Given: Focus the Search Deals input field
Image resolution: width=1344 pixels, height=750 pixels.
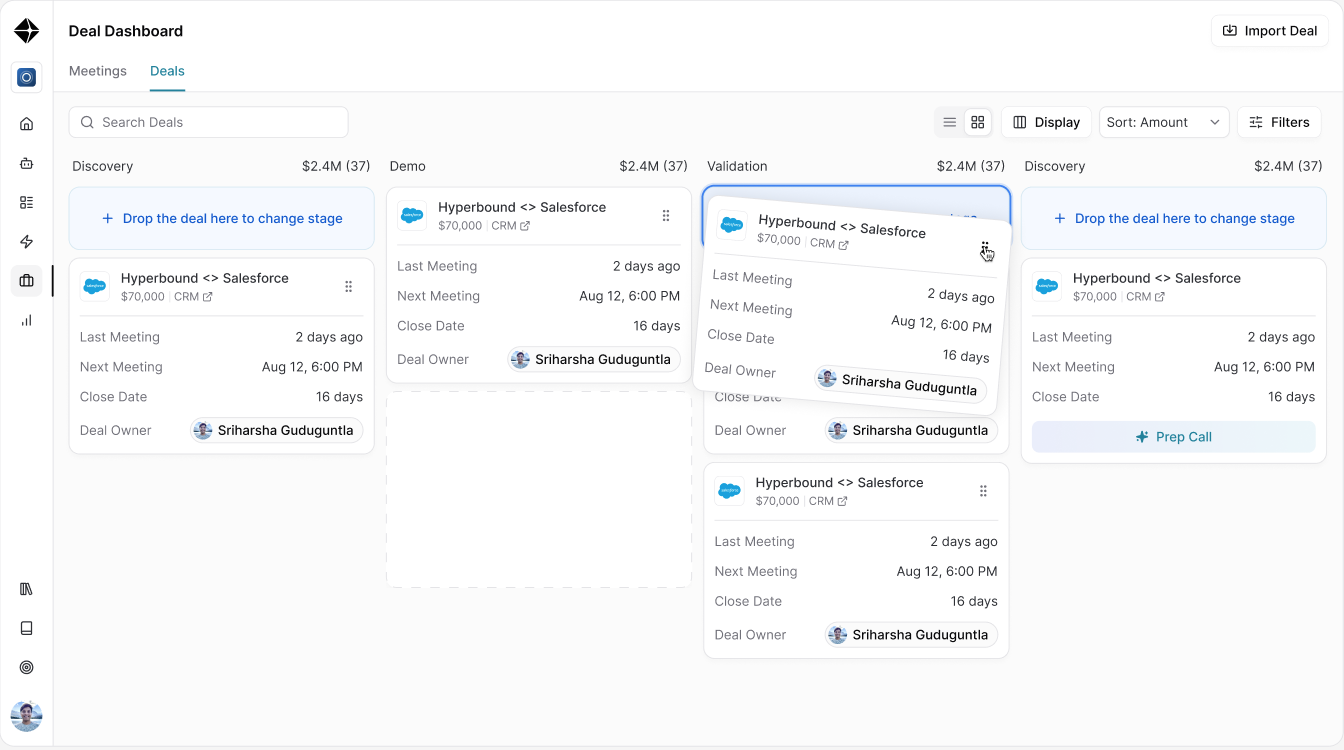Looking at the screenshot, I should click(x=208, y=122).
